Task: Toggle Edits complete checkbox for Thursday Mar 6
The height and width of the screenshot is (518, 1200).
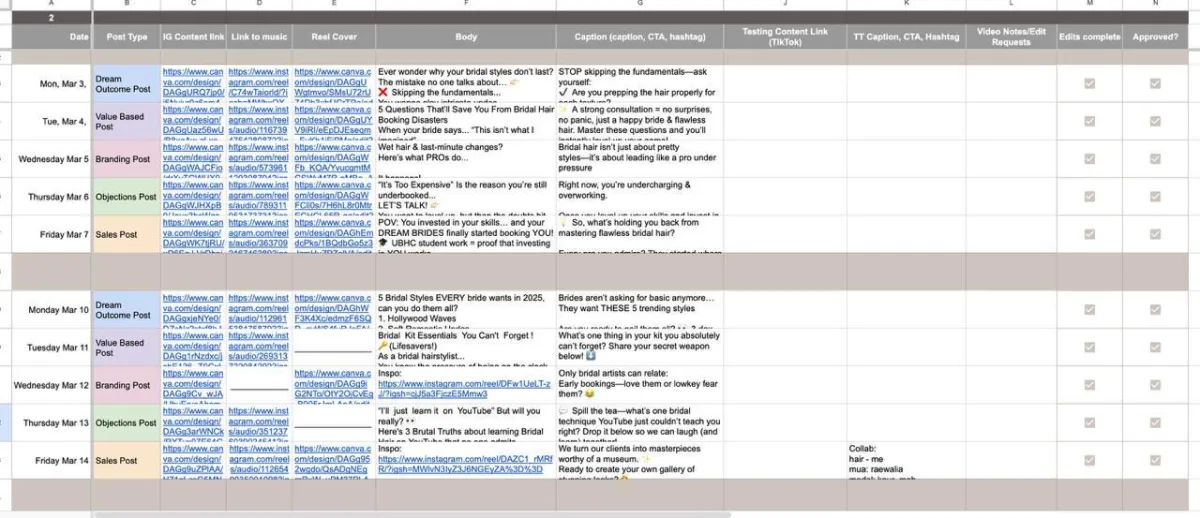Action: [x=1089, y=197]
